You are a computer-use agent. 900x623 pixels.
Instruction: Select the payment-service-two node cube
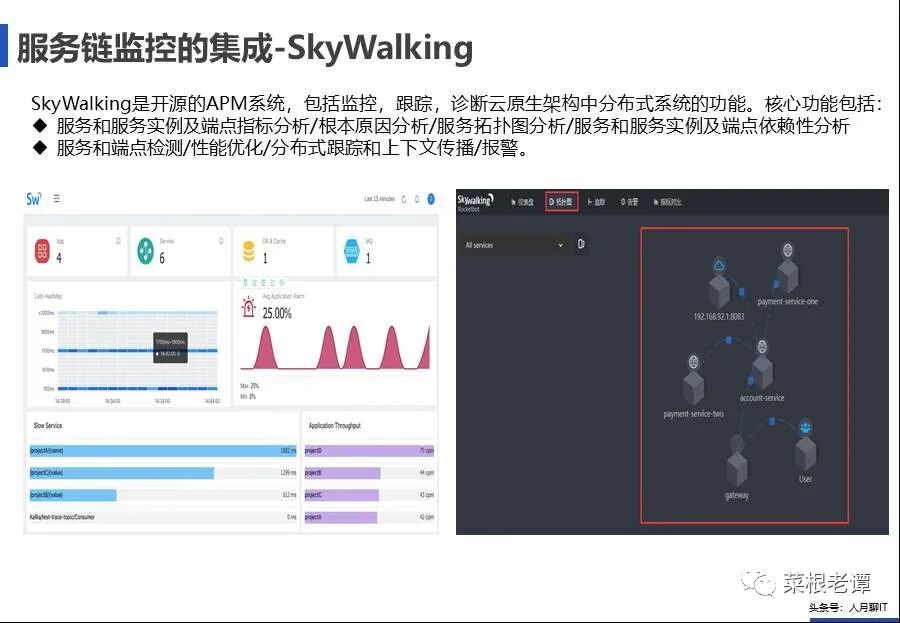pyautogui.click(x=694, y=387)
